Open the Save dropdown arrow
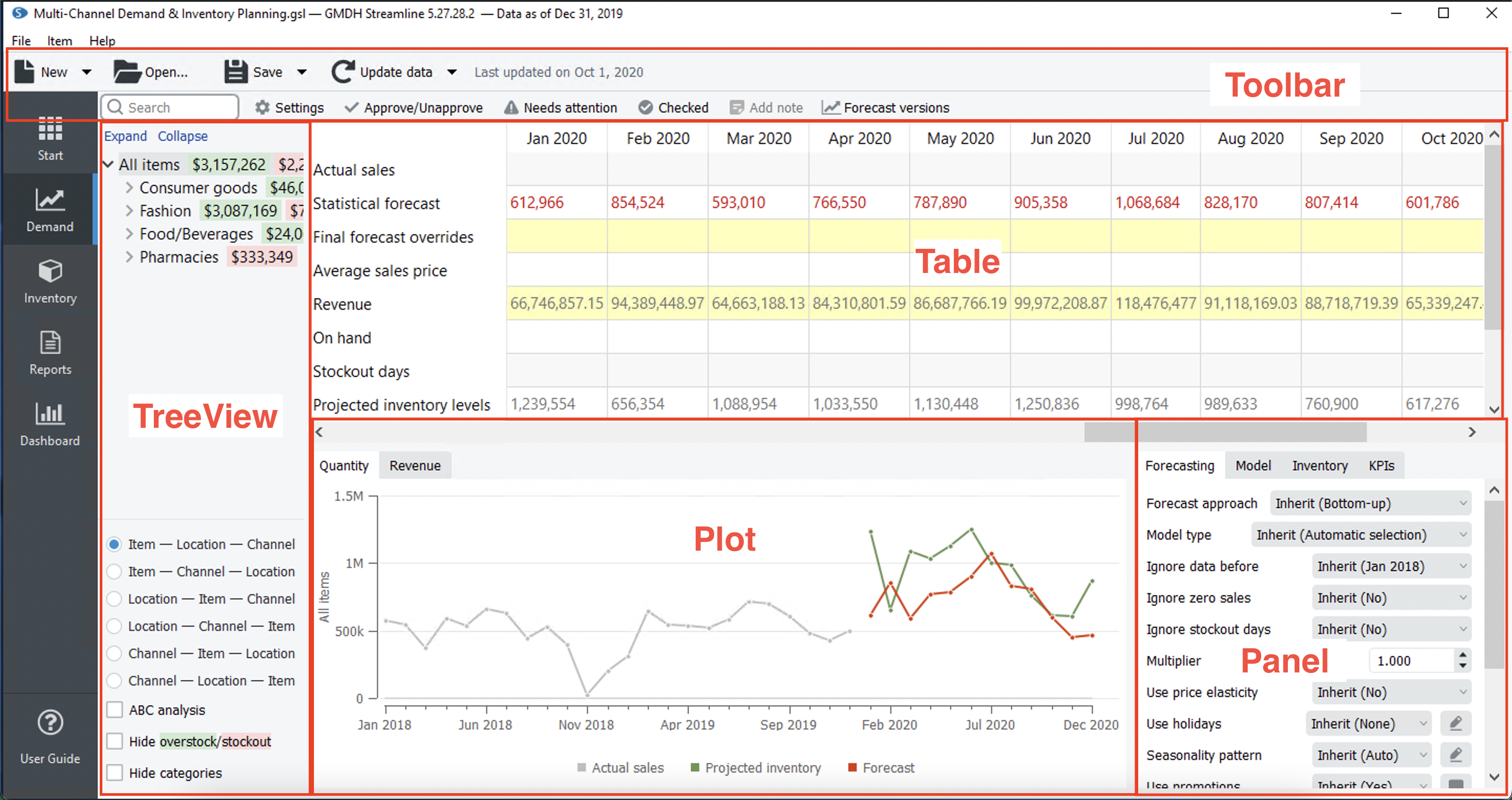The height and width of the screenshot is (800, 1512). point(302,71)
